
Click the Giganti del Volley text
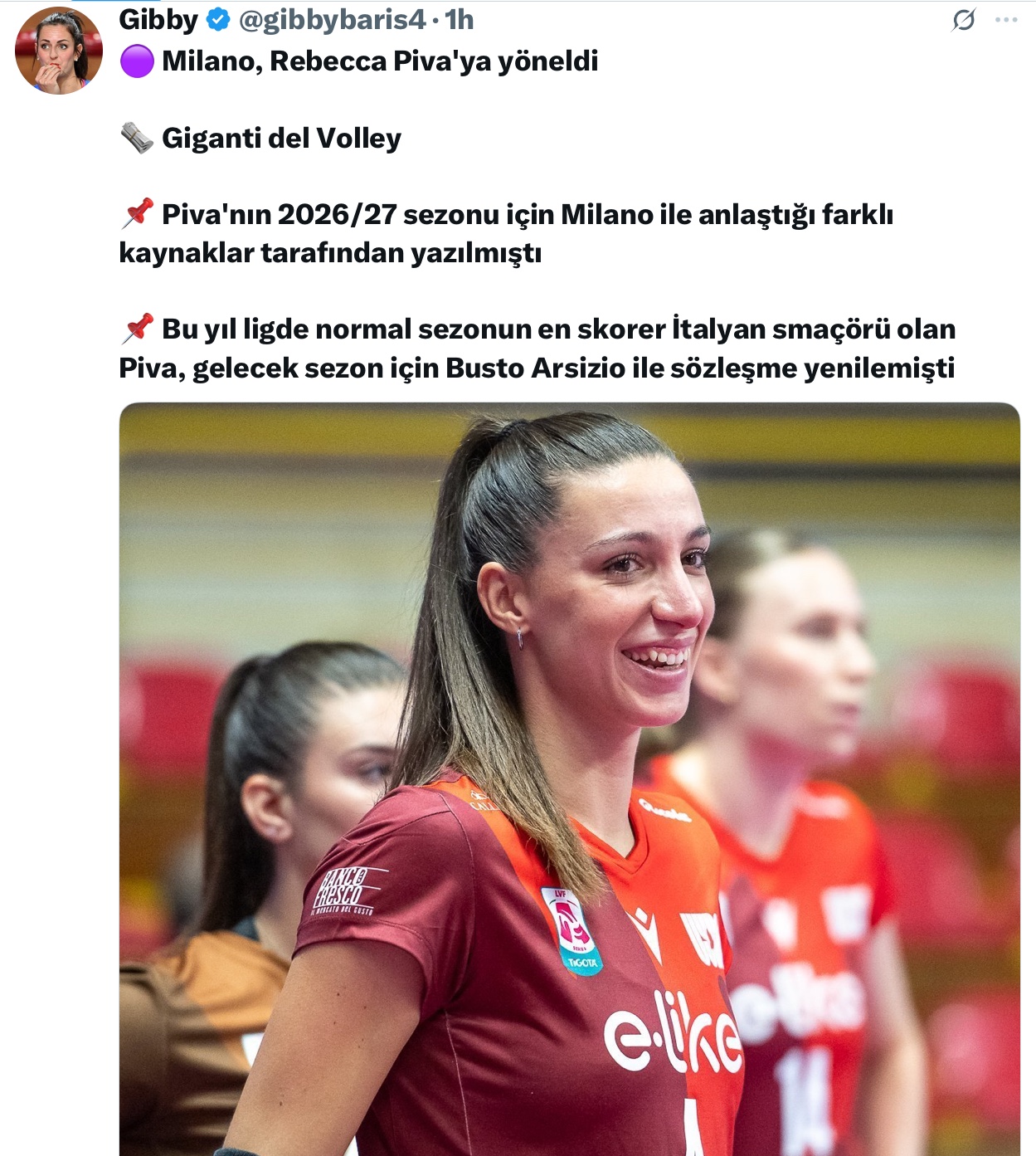281,138
